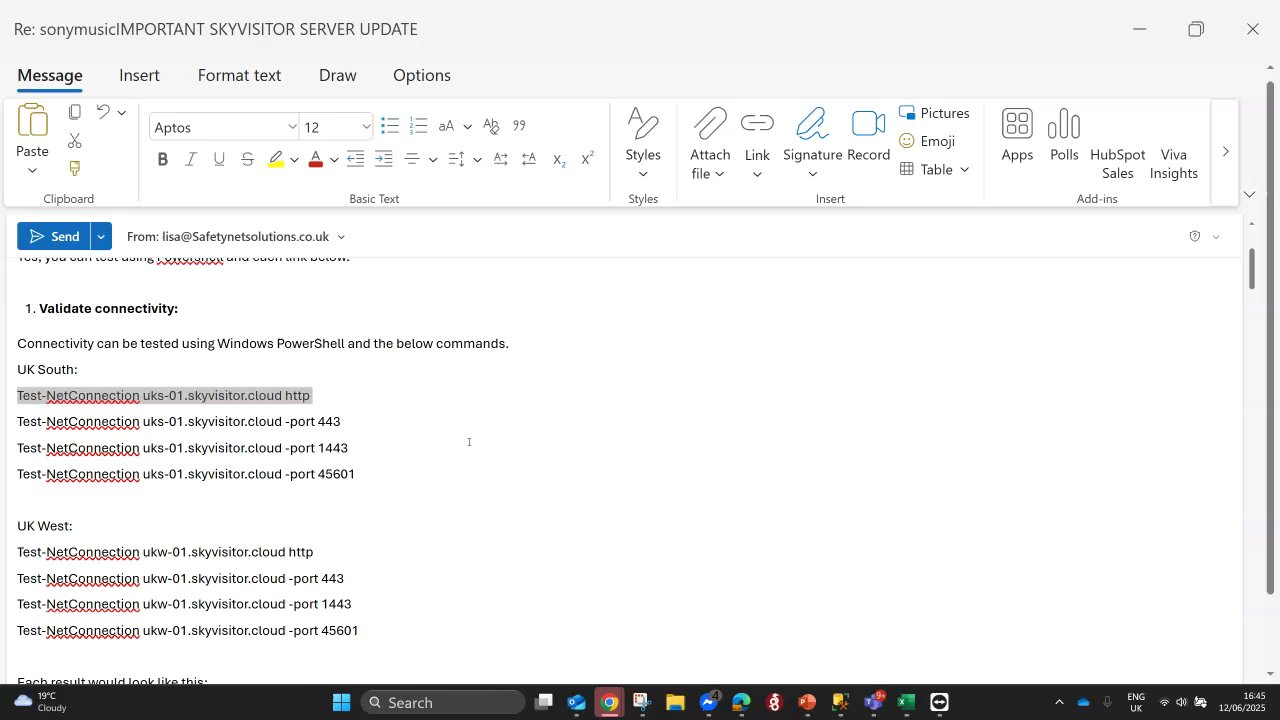
Task: Toggle Strikethrough formatting
Action: (x=247, y=159)
